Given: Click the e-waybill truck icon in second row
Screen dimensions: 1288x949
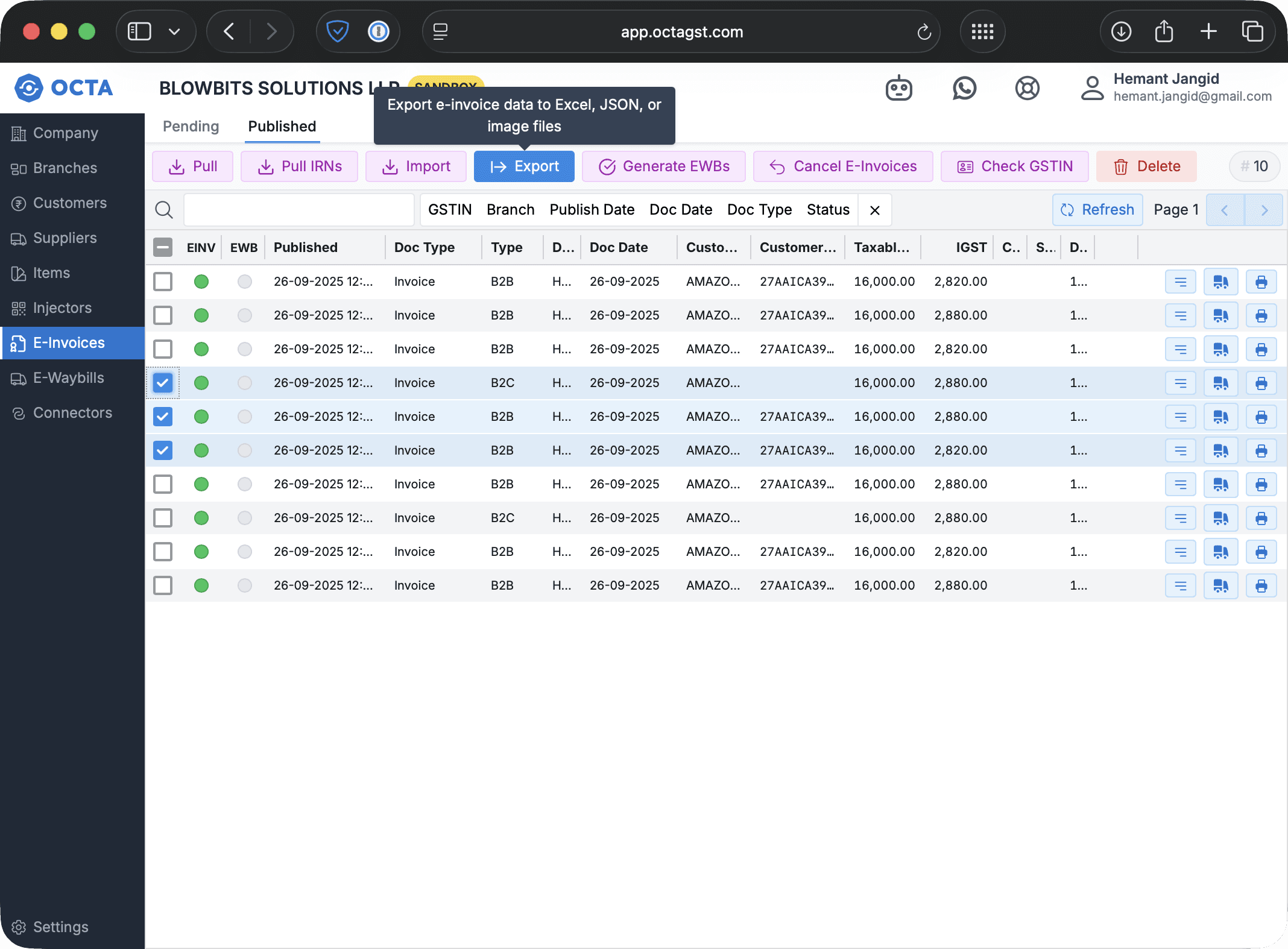Looking at the screenshot, I should 1220,316.
